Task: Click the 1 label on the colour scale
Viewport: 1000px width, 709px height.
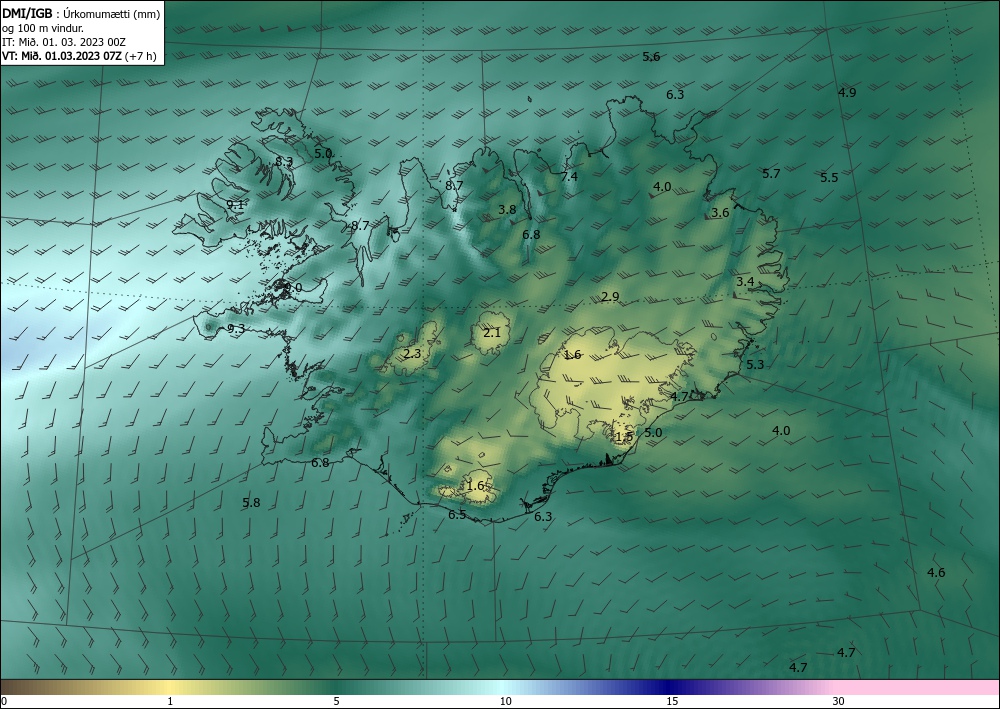Action: coord(170,701)
